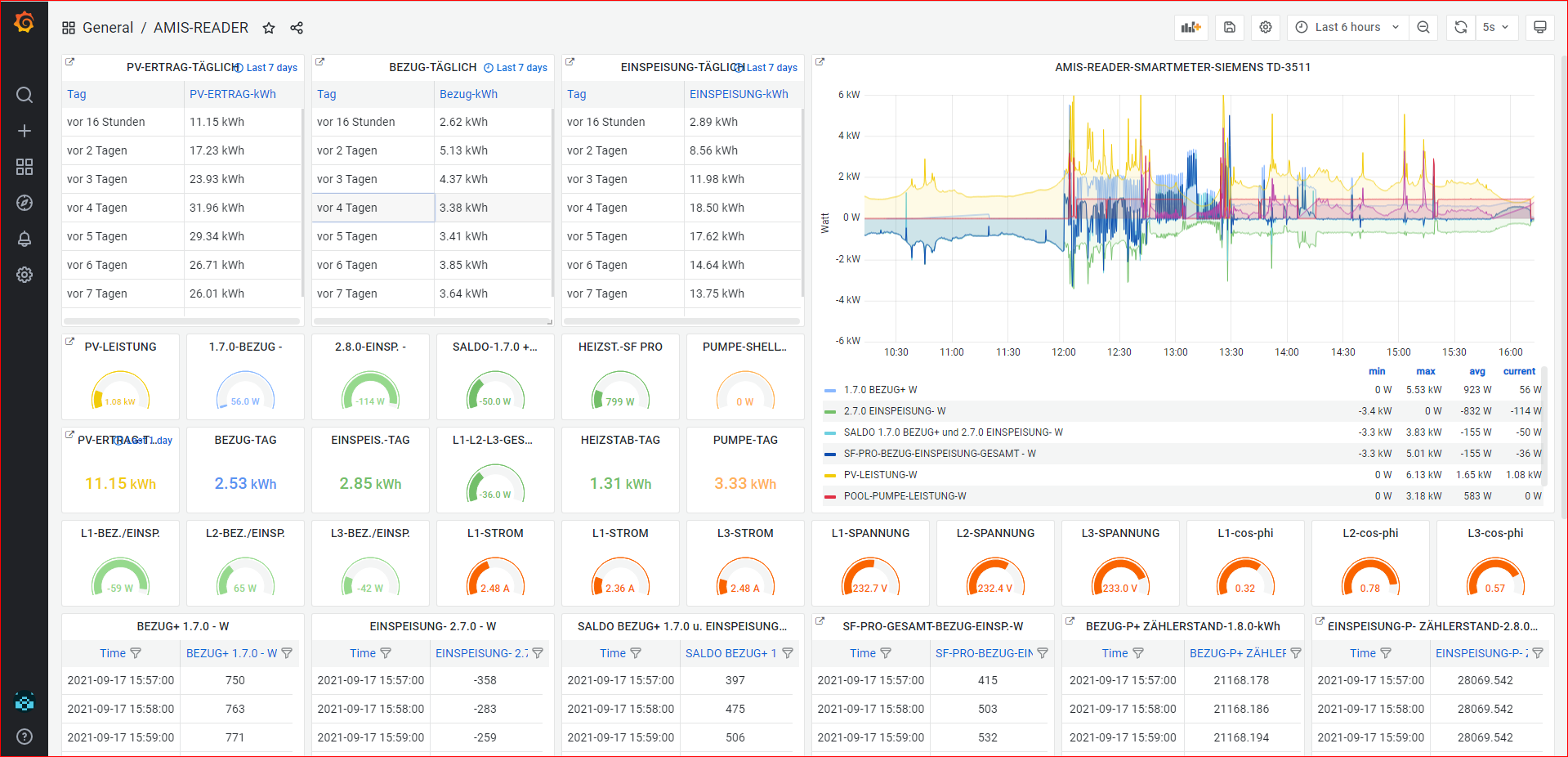This screenshot has width=1568, height=757.
Task: Click the AMIS-READER dashboard title
Action: click(201, 28)
